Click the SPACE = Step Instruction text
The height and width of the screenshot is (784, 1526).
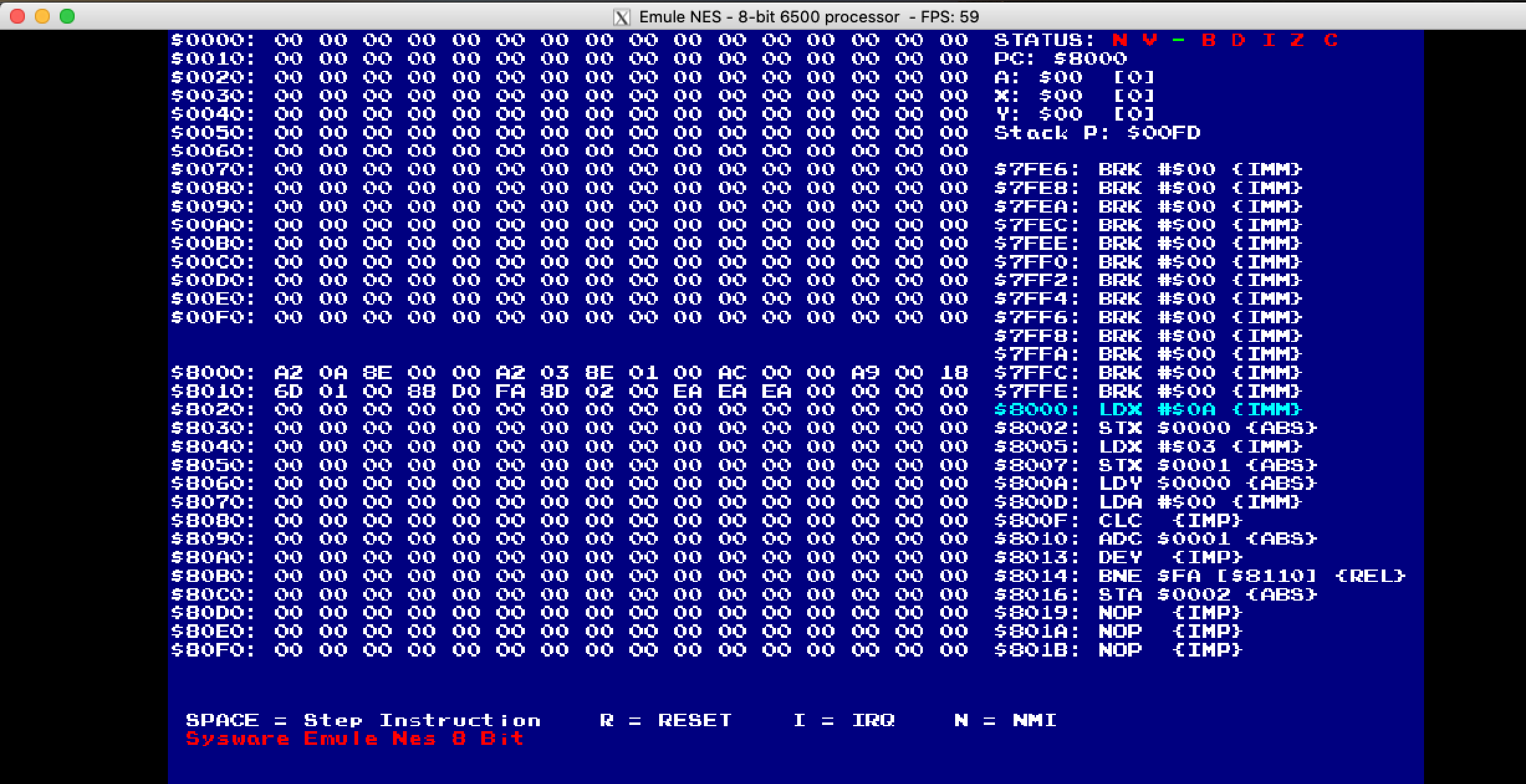tap(363, 720)
